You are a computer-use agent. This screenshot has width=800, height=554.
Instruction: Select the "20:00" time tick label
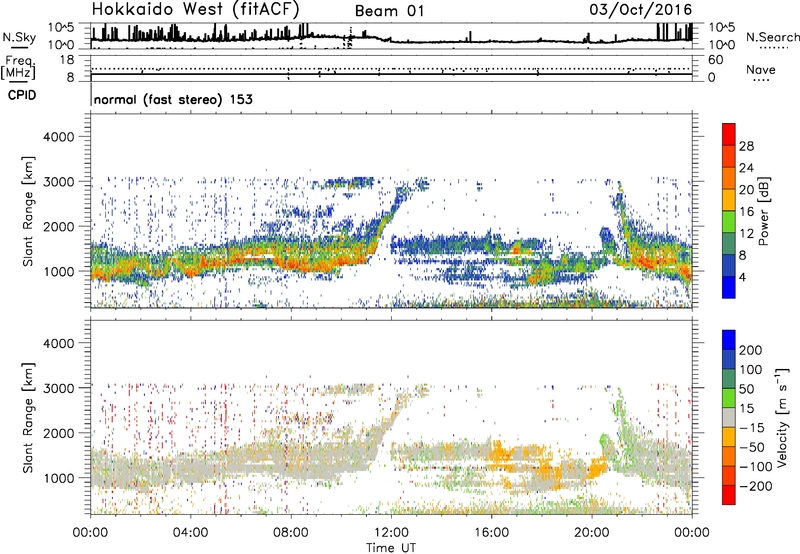pyautogui.click(x=591, y=533)
